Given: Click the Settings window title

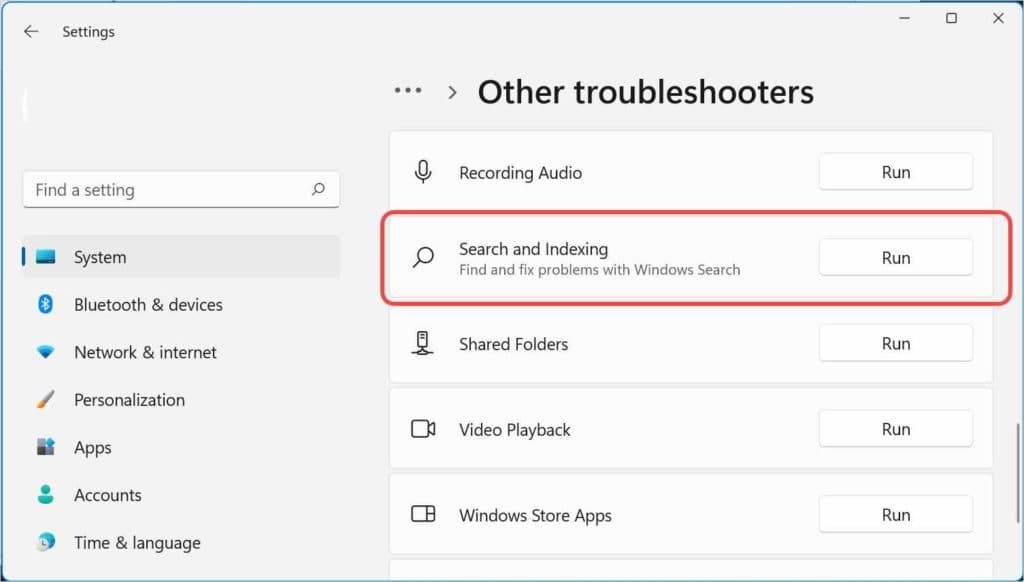Looking at the screenshot, I should coord(88,31).
